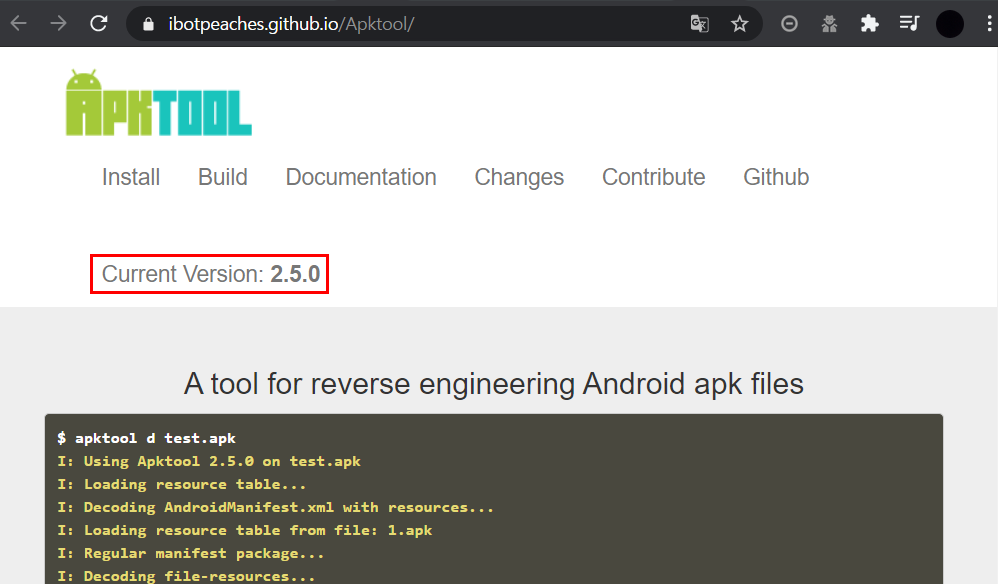The height and width of the screenshot is (584, 998).
Task: Open the Install page
Action: (x=131, y=177)
